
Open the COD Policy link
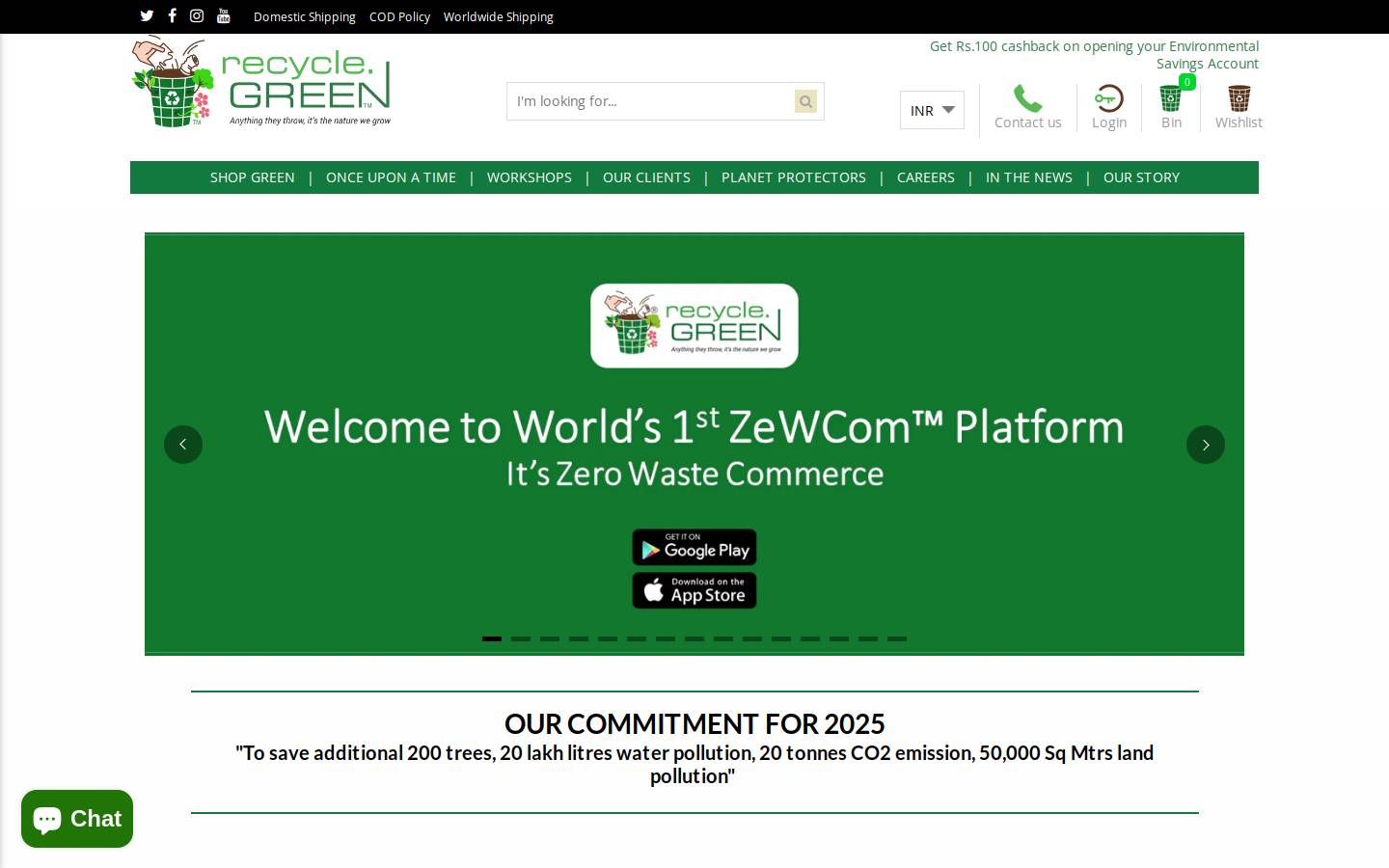(399, 16)
